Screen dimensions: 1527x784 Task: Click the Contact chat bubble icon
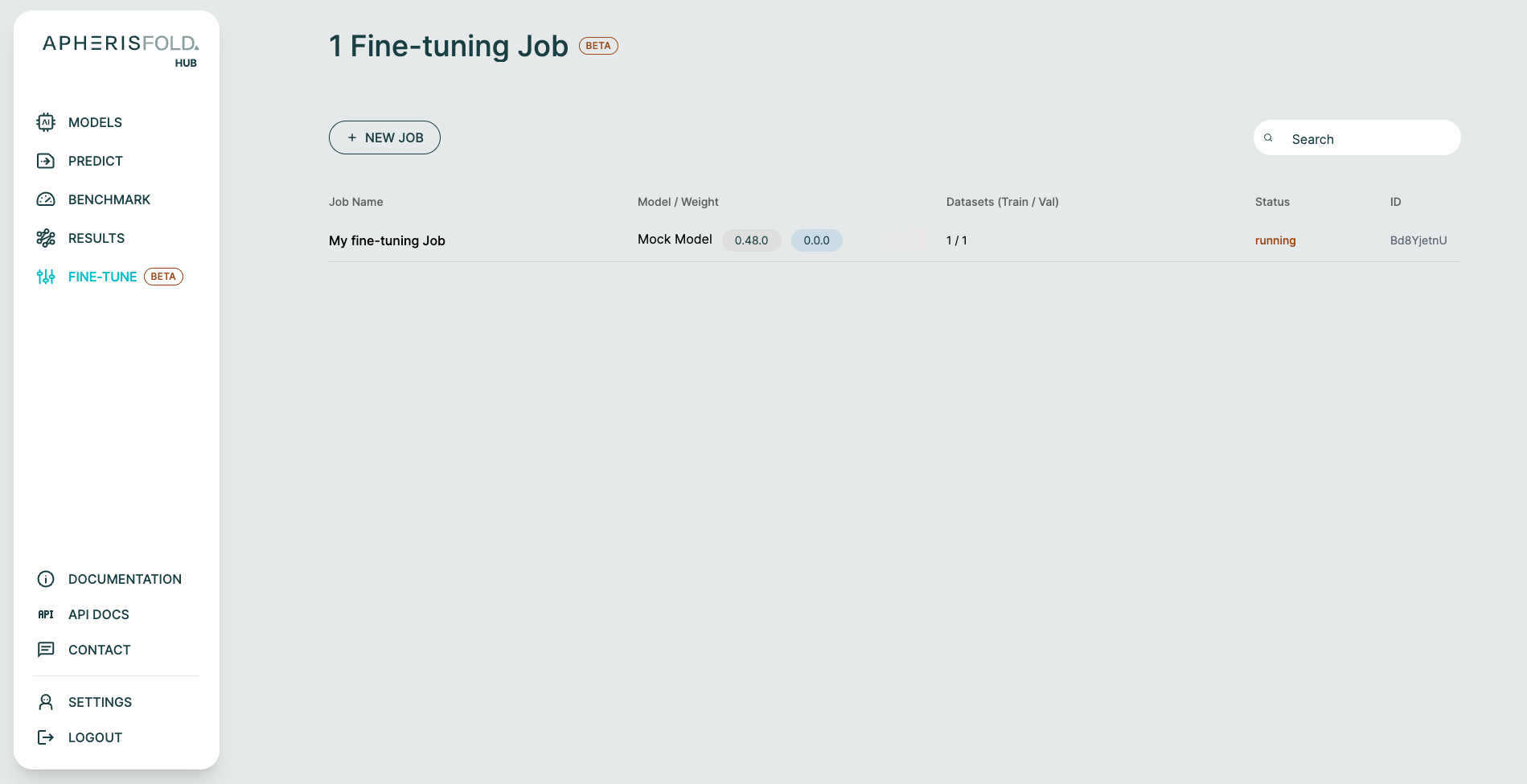pyautogui.click(x=46, y=650)
